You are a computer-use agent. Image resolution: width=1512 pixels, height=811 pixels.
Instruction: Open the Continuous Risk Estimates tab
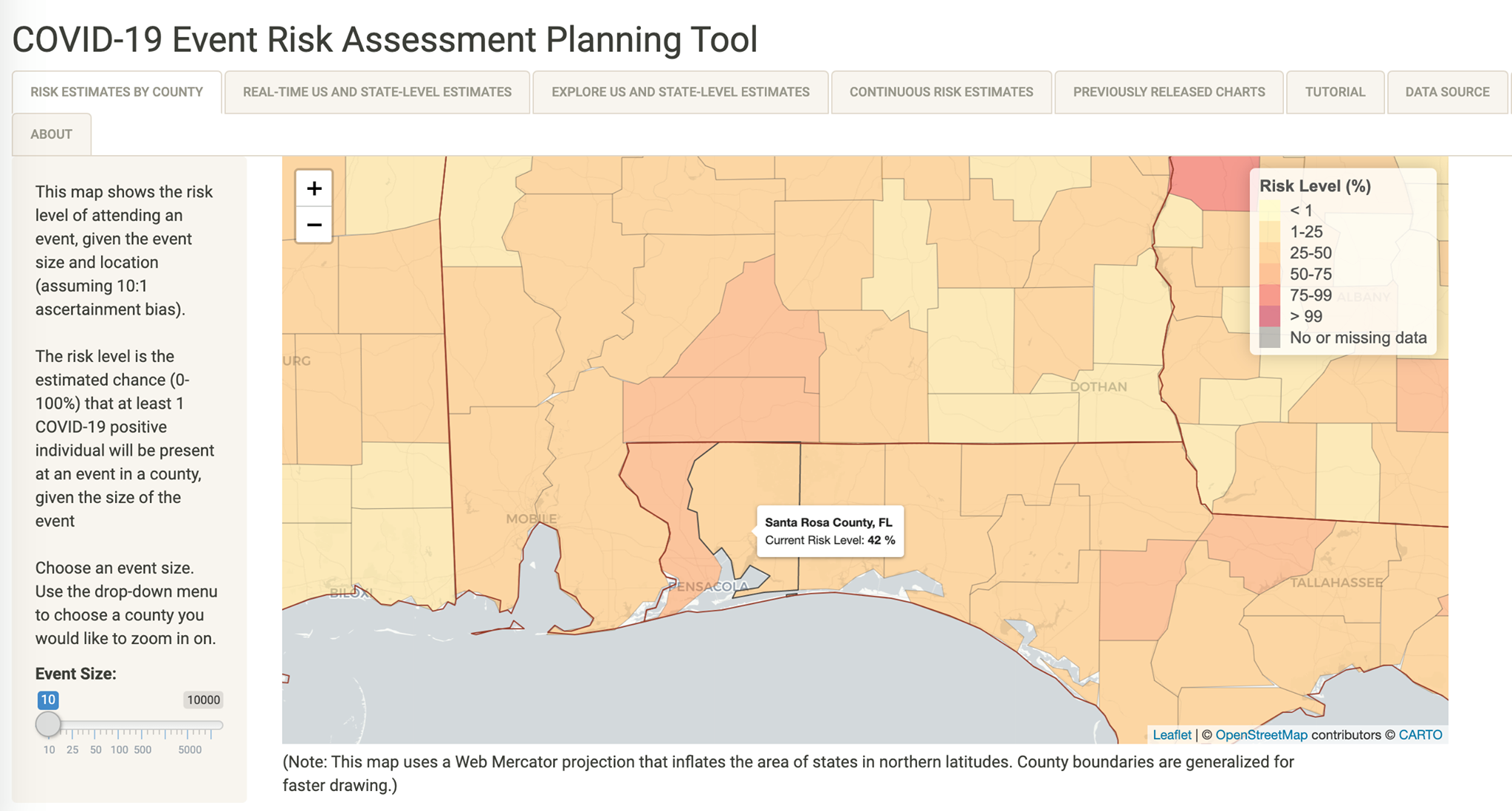941,92
